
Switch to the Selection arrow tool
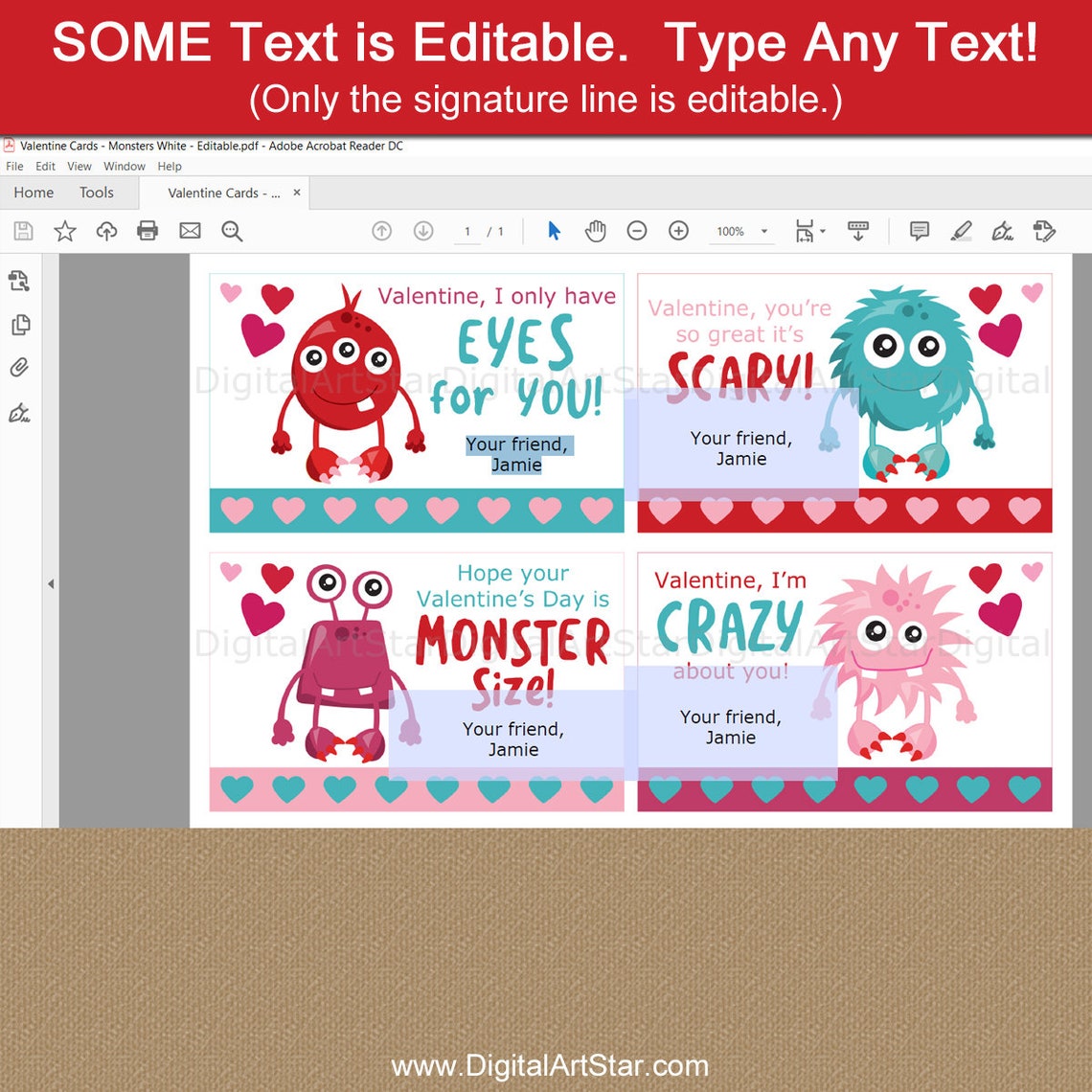pos(554,231)
